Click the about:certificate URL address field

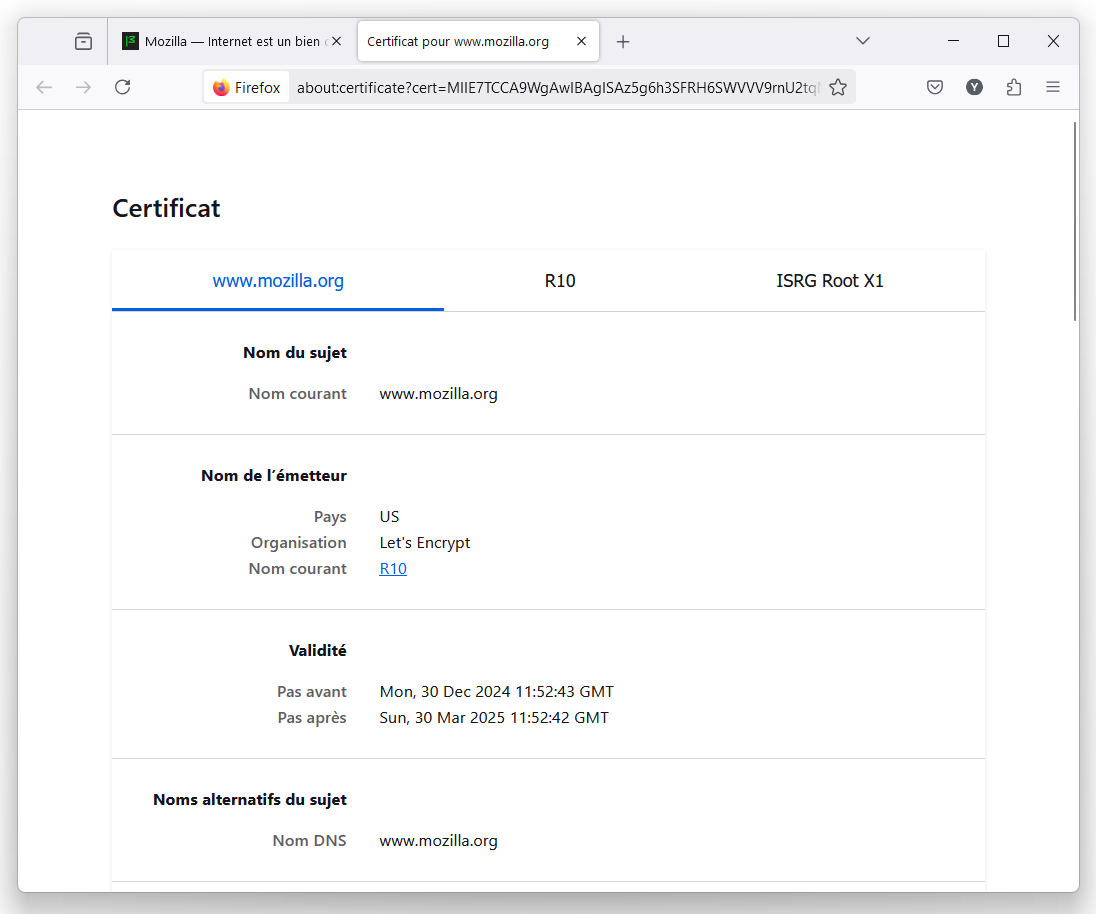tap(556, 87)
